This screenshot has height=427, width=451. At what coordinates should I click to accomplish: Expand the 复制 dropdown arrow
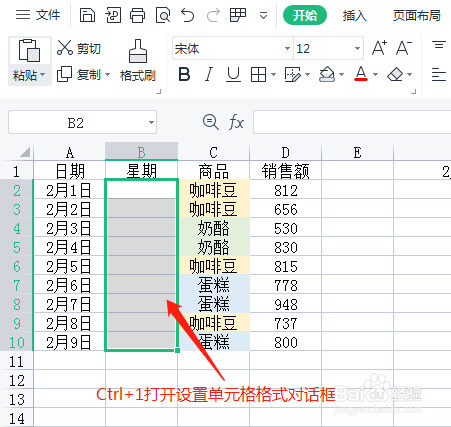107,74
